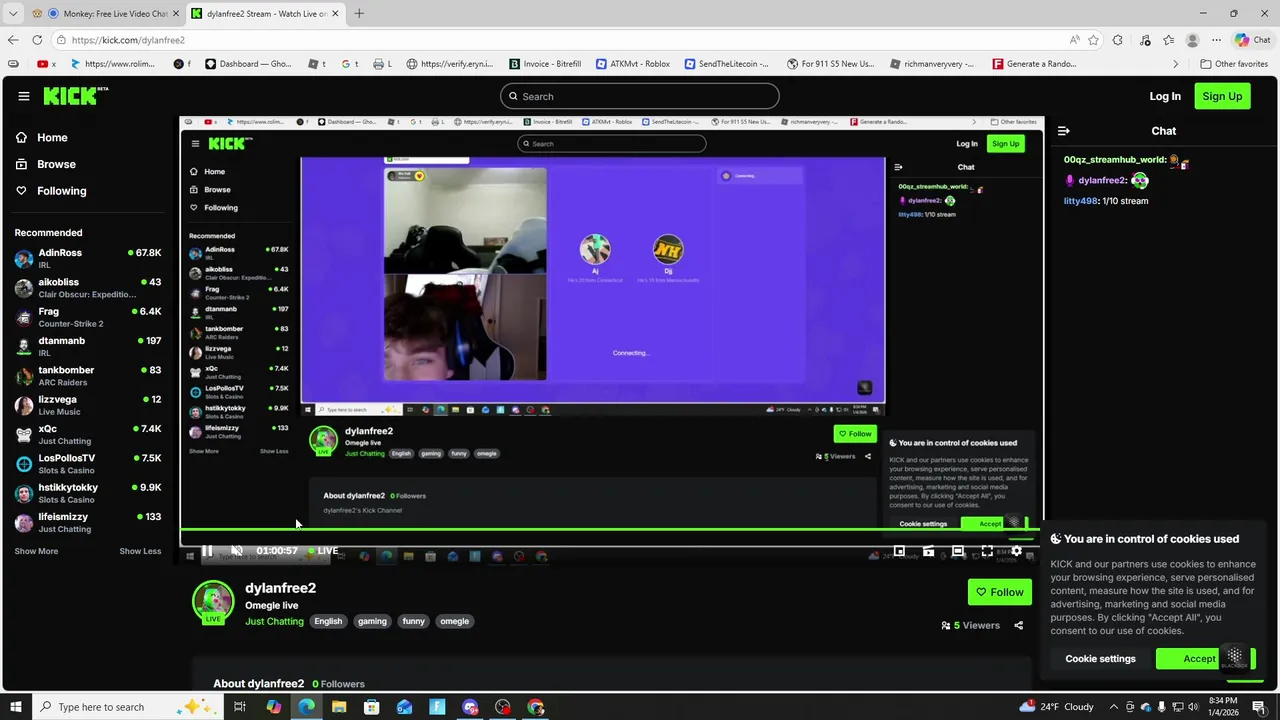Select the omegle tag
Screen dimensions: 1280x720
[454, 621]
